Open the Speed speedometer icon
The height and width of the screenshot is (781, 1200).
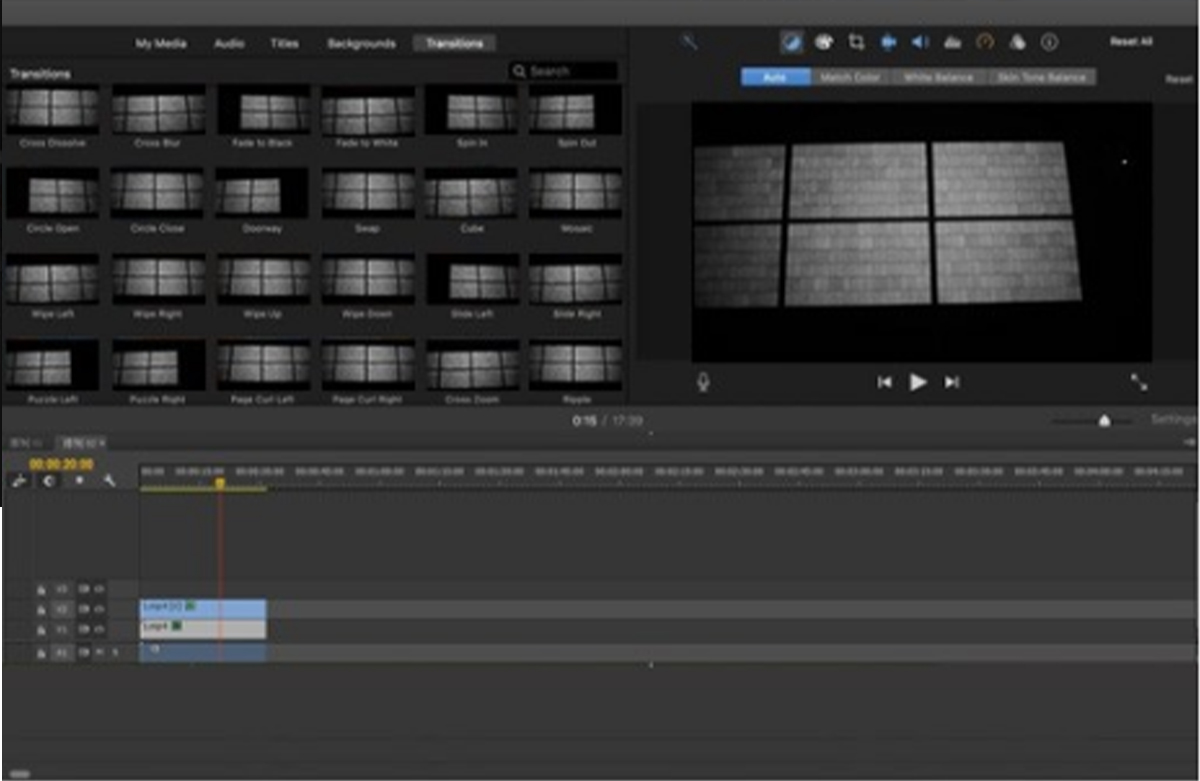click(985, 42)
